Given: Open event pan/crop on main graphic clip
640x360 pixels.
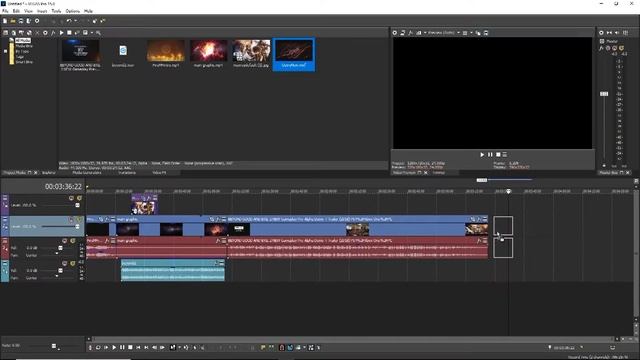Looking at the screenshot, I should pos(211,219).
